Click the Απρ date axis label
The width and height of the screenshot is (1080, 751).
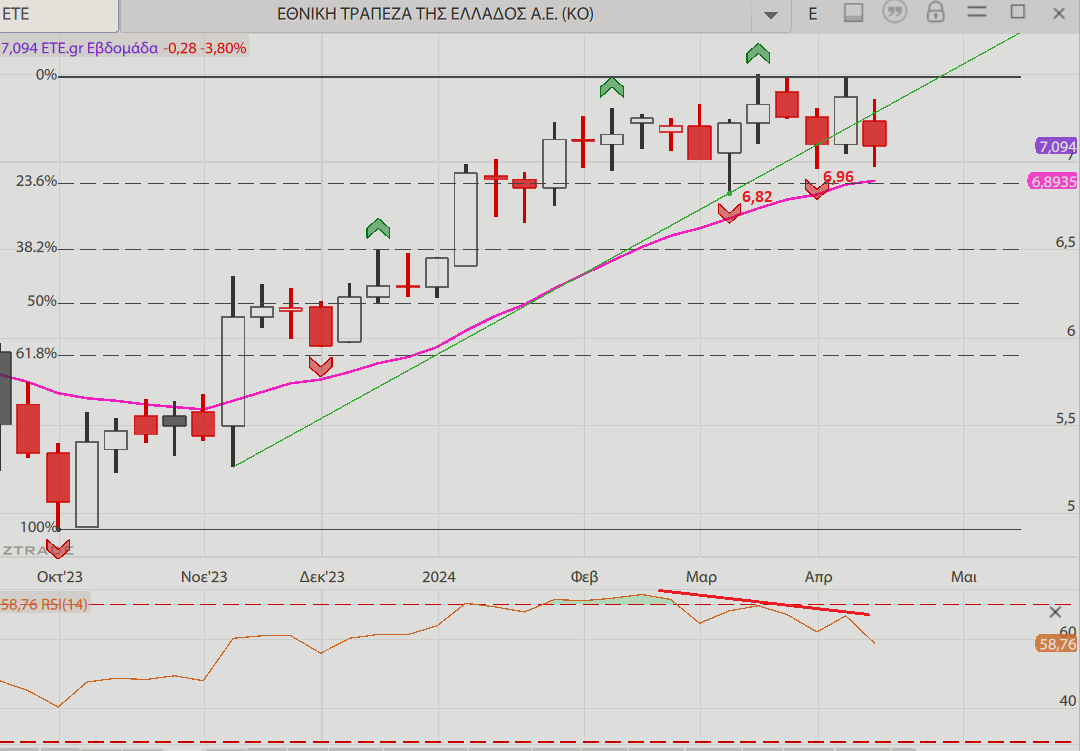tap(818, 577)
